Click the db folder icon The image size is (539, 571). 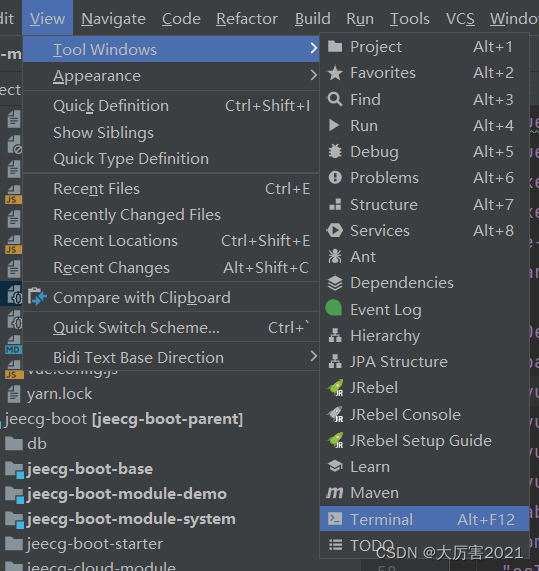tap(14, 444)
